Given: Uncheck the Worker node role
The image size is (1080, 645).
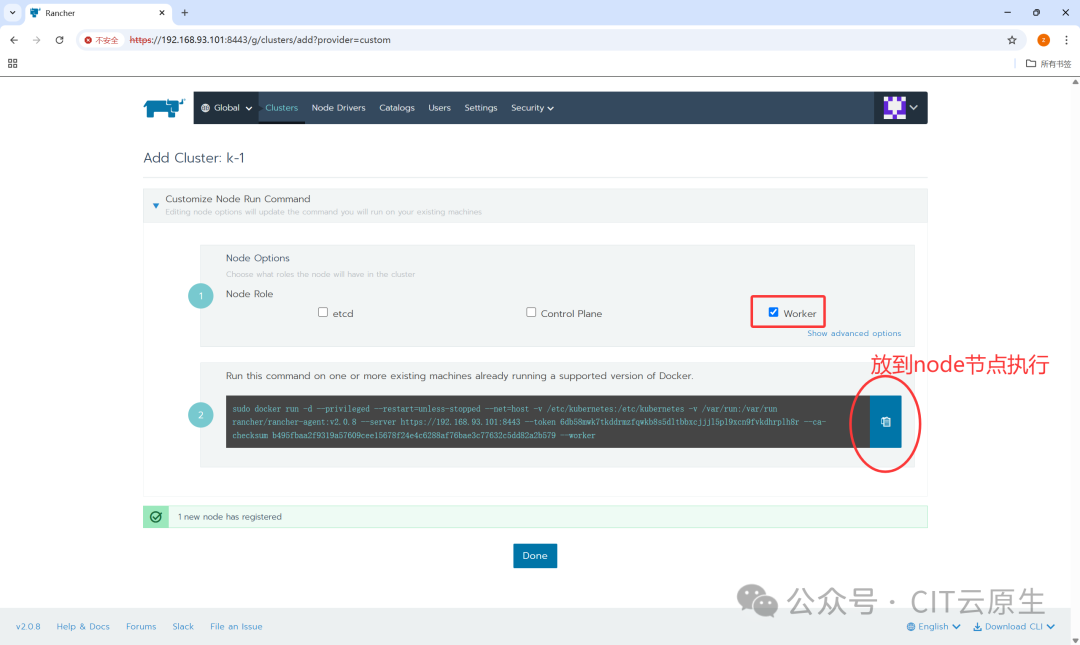Looking at the screenshot, I should [773, 312].
